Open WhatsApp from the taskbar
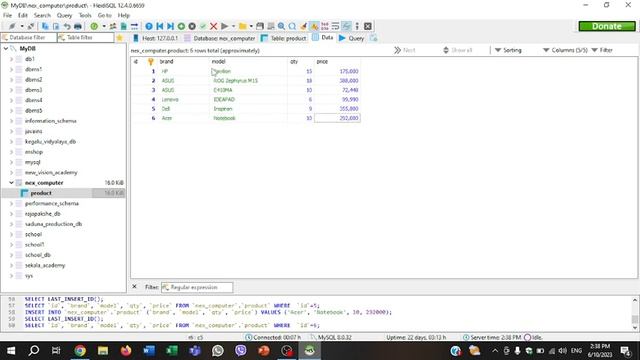The image size is (640, 360). click(x=218, y=351)
